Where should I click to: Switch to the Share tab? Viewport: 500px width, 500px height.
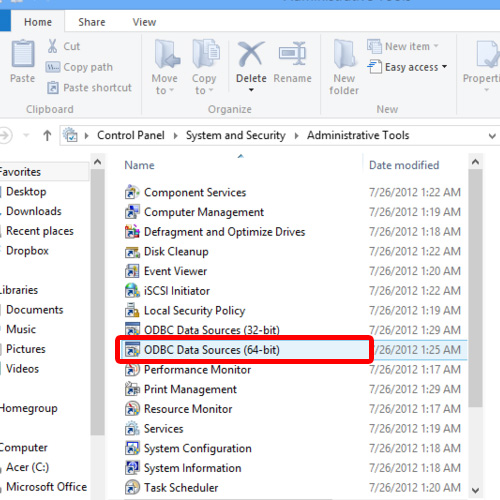[x=92, y=22]
